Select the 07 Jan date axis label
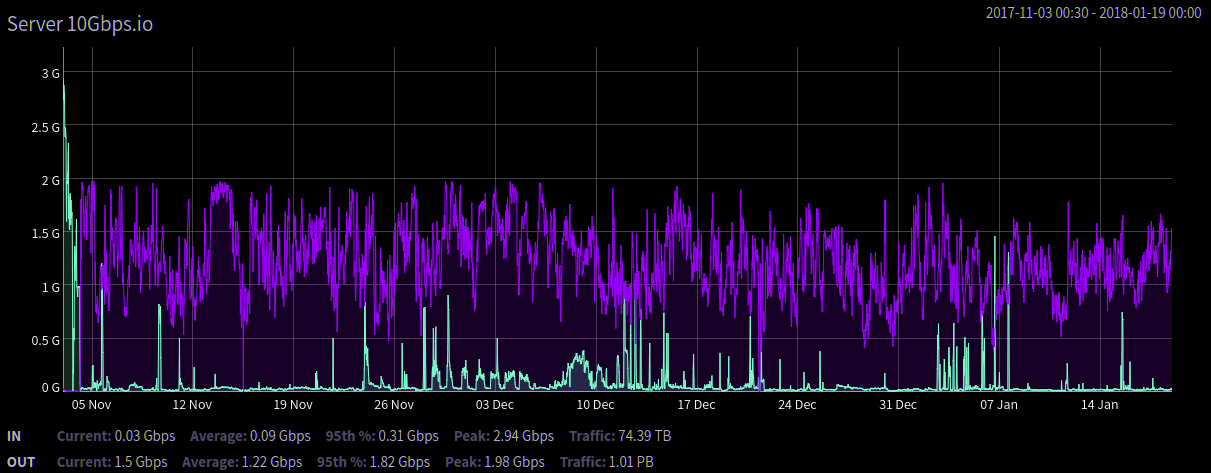 pyautogui.click(x=998, y=405)
